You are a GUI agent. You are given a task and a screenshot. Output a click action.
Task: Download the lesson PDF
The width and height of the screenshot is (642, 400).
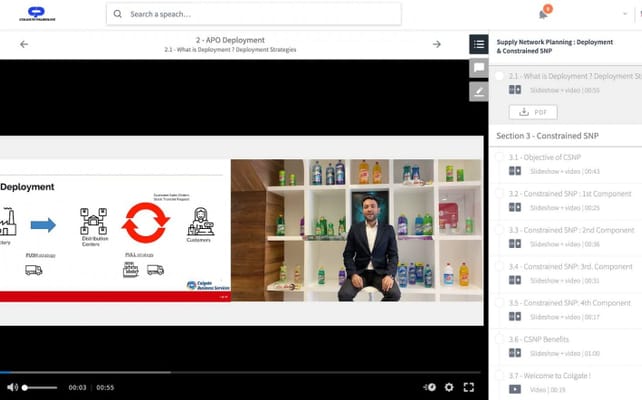point(532,112)
